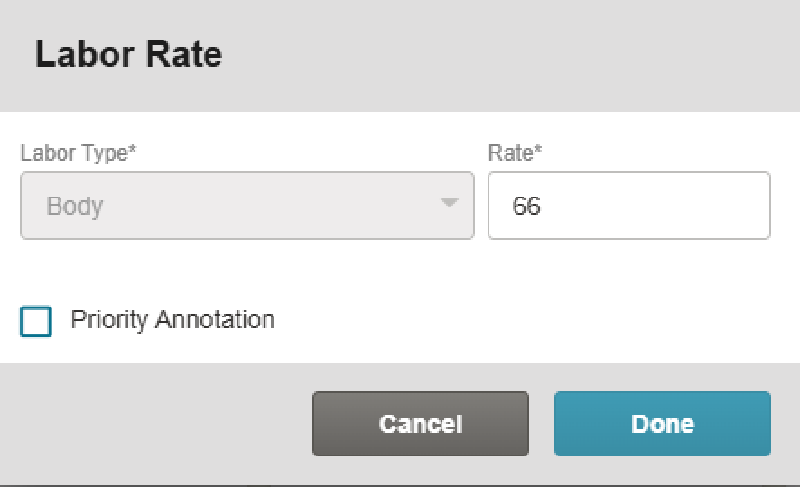Image resolution: width=800 pixels, height=487 pixels.
Task: Check the box next to Priority Annotation
Action: tap(36, 321)
